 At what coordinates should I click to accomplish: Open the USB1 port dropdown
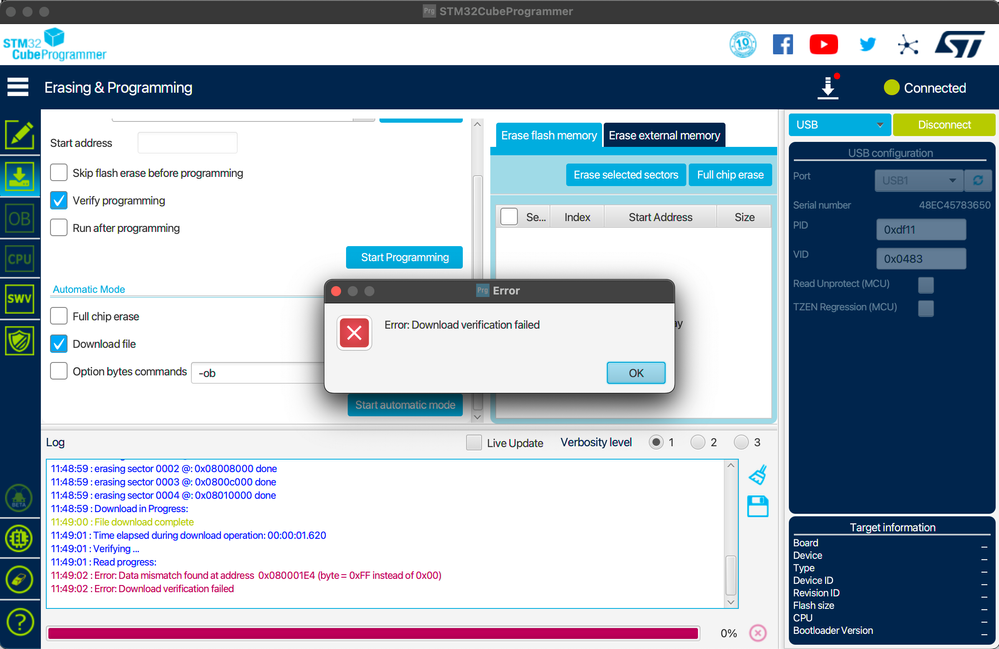[x=919, y=180]
